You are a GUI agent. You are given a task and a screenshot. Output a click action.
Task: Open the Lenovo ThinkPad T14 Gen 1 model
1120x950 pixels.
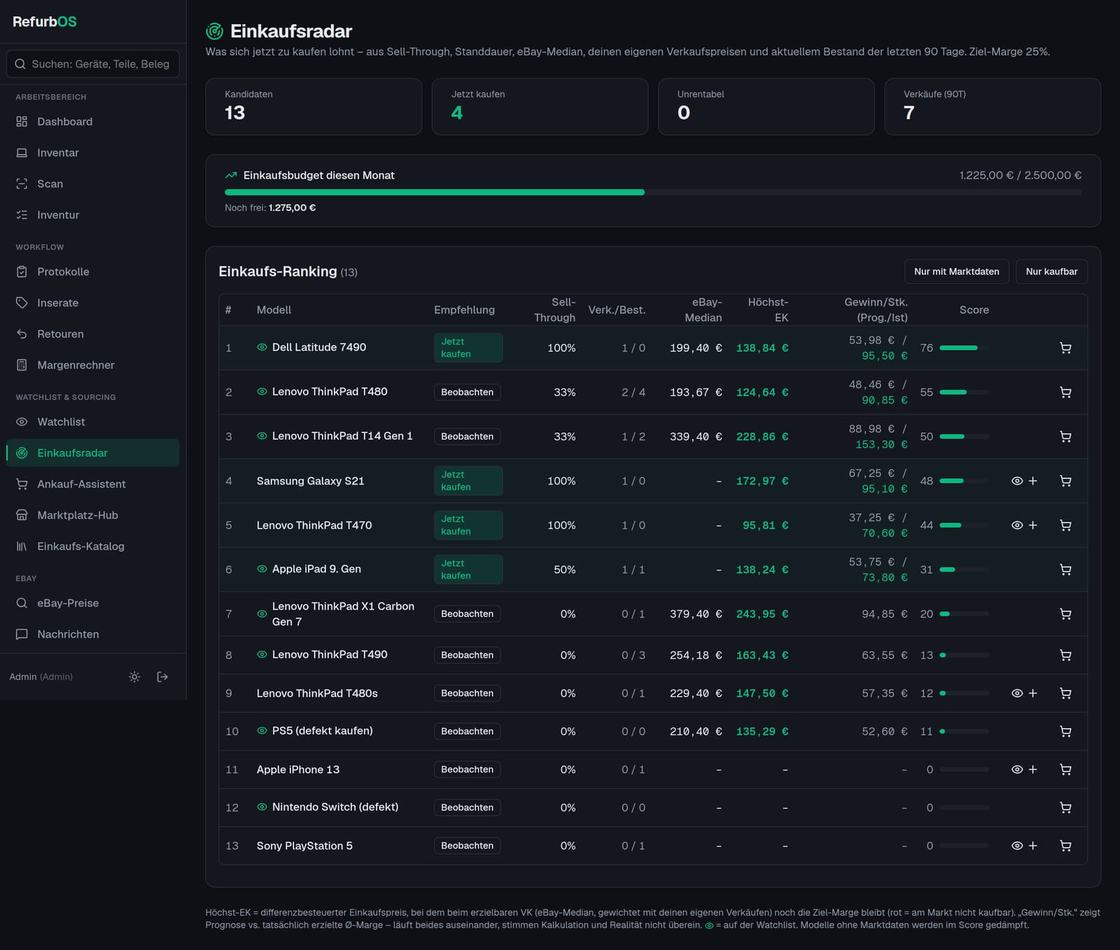pyautogui.click(x=342, y=436)
